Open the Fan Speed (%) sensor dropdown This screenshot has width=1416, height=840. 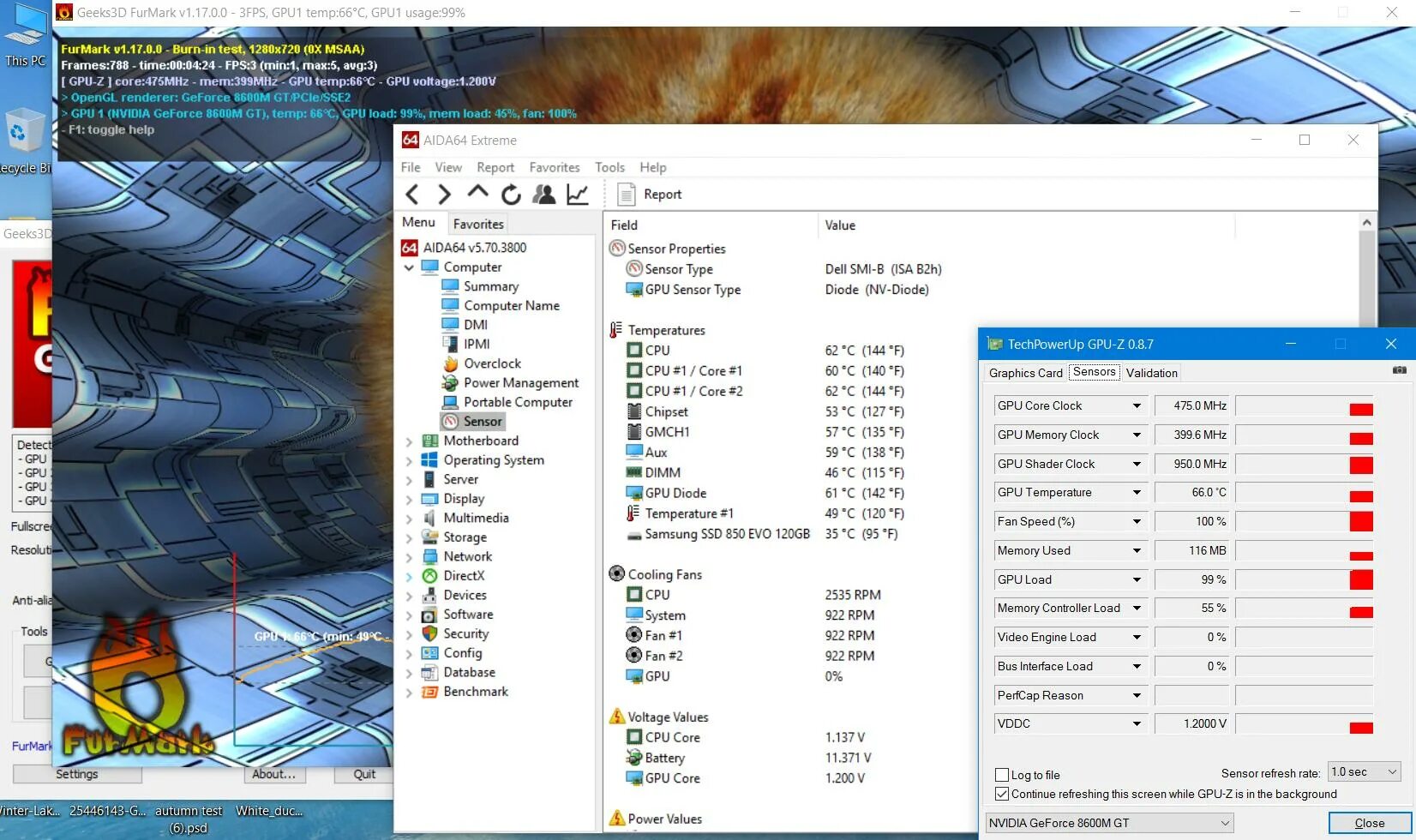(x=1137, y=522)
